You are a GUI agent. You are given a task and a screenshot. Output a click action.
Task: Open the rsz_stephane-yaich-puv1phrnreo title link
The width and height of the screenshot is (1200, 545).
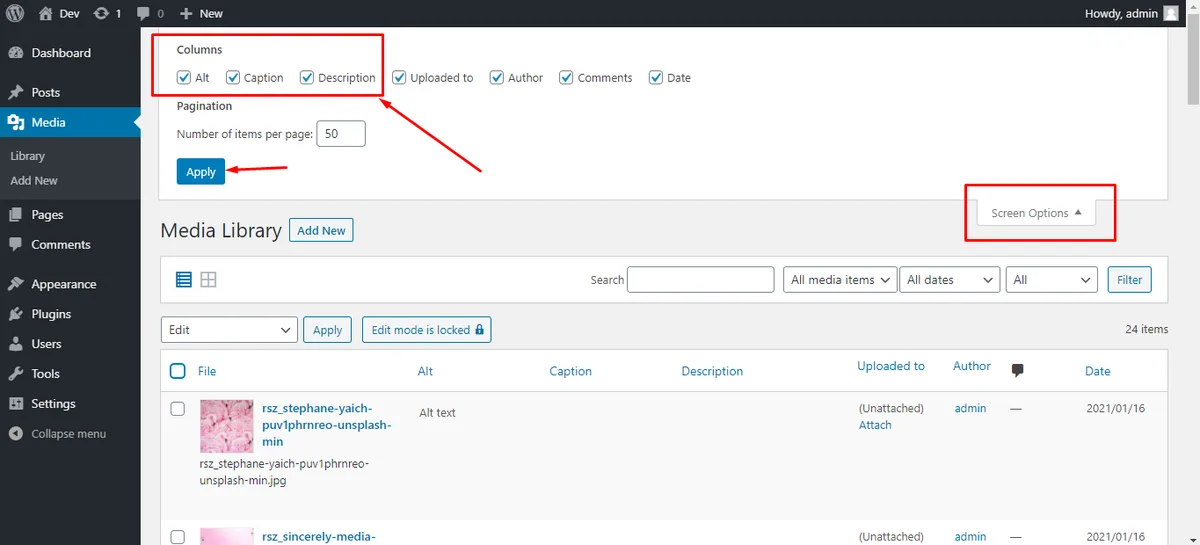[x=326, y=425]
